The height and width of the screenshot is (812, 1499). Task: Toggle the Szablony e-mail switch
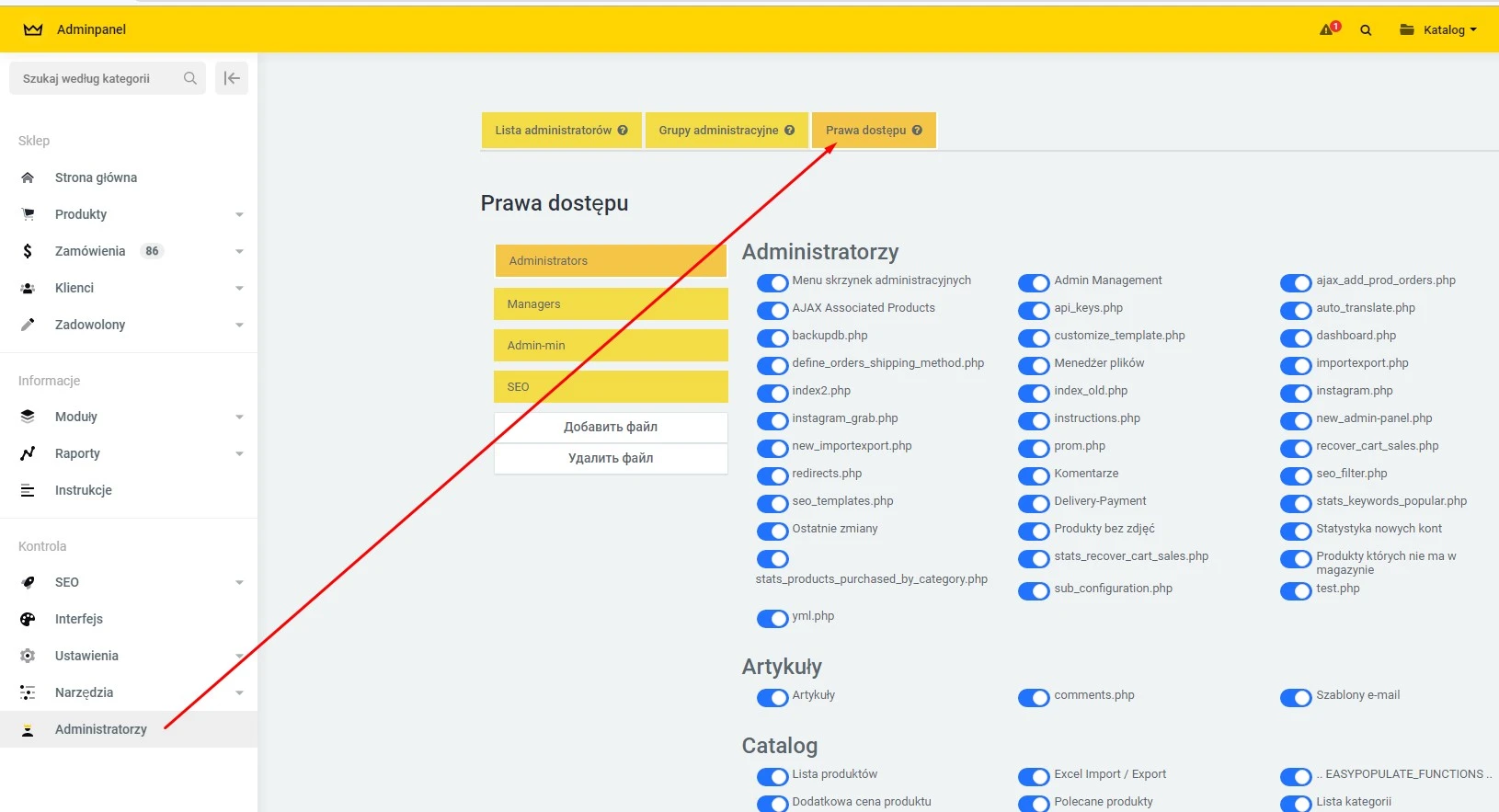click(x=1296, y=697)
